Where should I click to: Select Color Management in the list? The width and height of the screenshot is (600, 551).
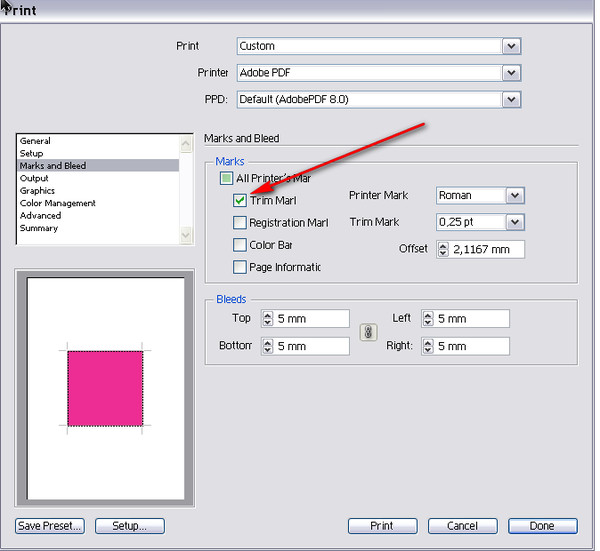tap(98, 203)
